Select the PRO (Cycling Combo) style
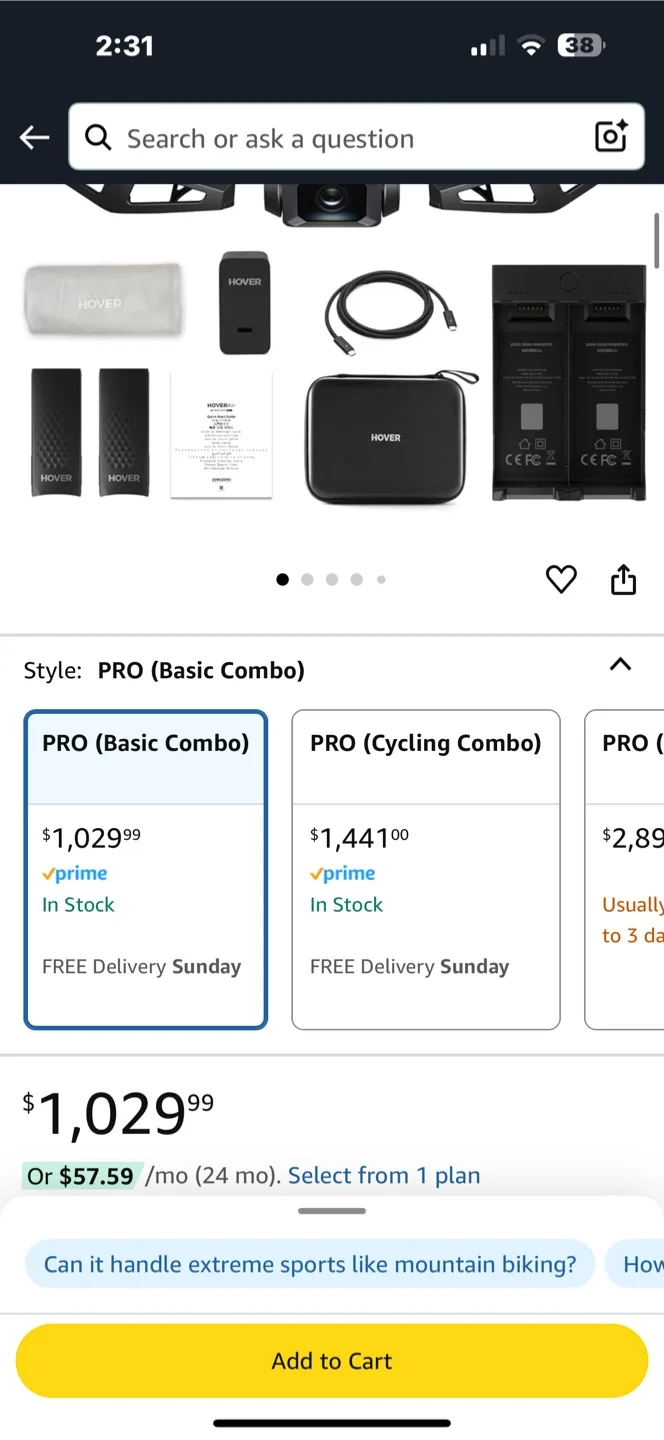 click(425, 868)
